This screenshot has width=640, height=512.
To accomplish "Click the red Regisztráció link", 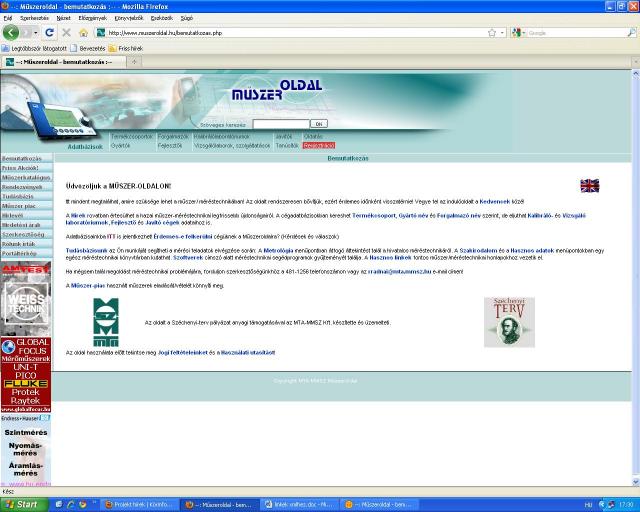I will (318, 145).
